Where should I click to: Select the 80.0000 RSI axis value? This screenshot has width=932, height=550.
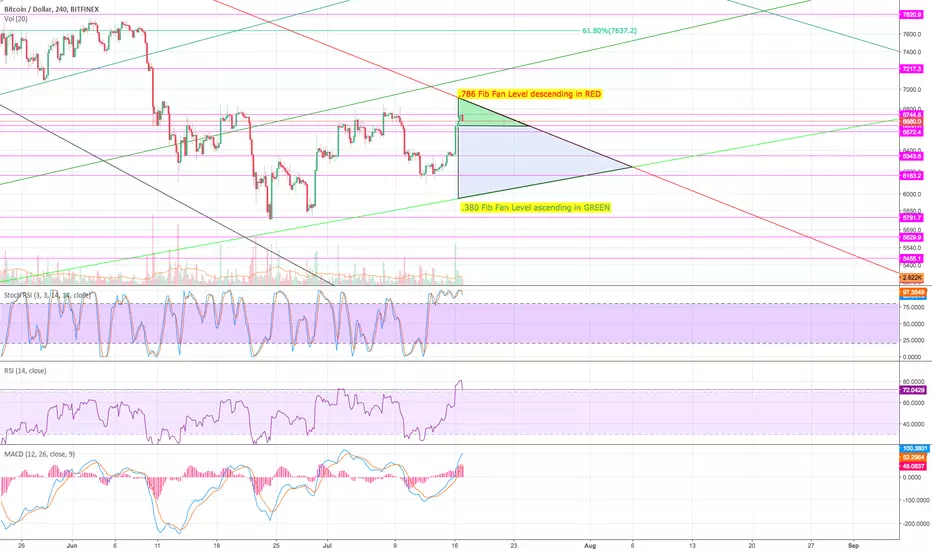(x=913, y=382)
